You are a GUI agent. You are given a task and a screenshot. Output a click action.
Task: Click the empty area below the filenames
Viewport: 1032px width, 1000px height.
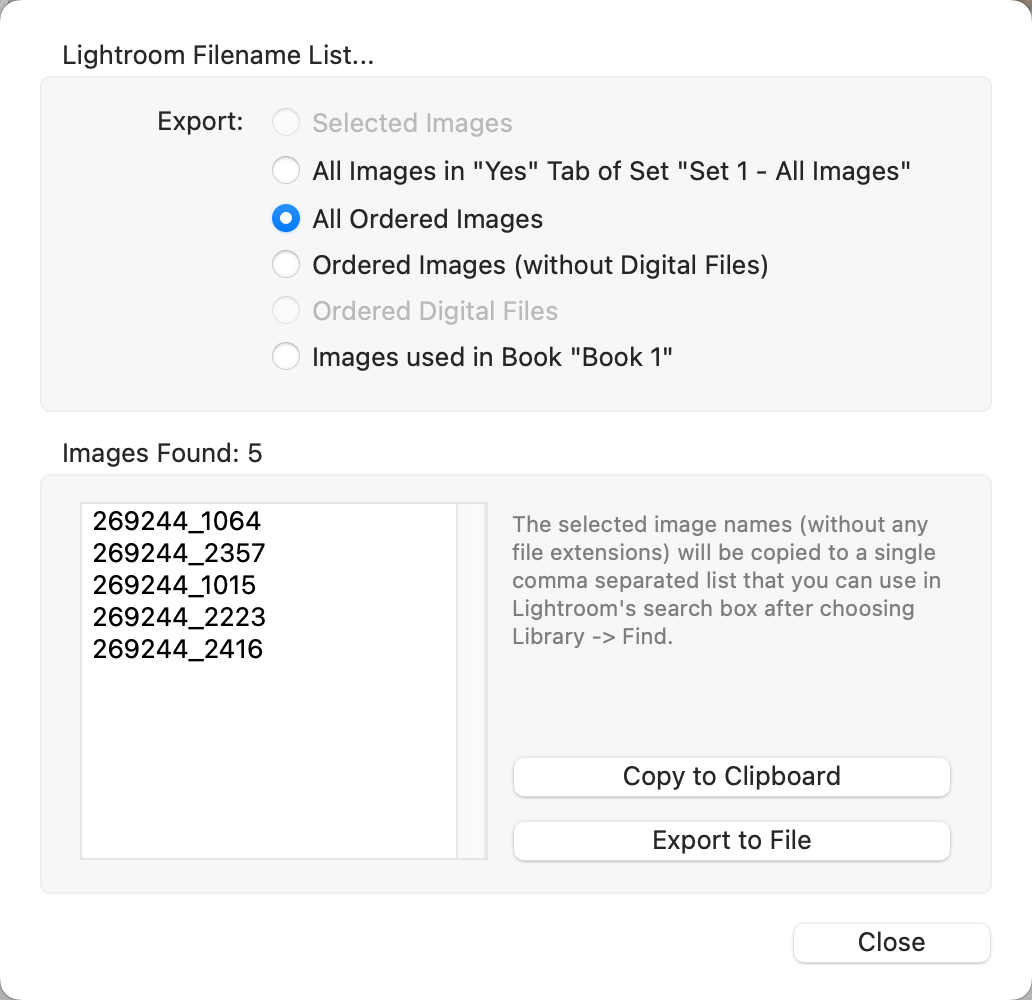tap(268, 760)
